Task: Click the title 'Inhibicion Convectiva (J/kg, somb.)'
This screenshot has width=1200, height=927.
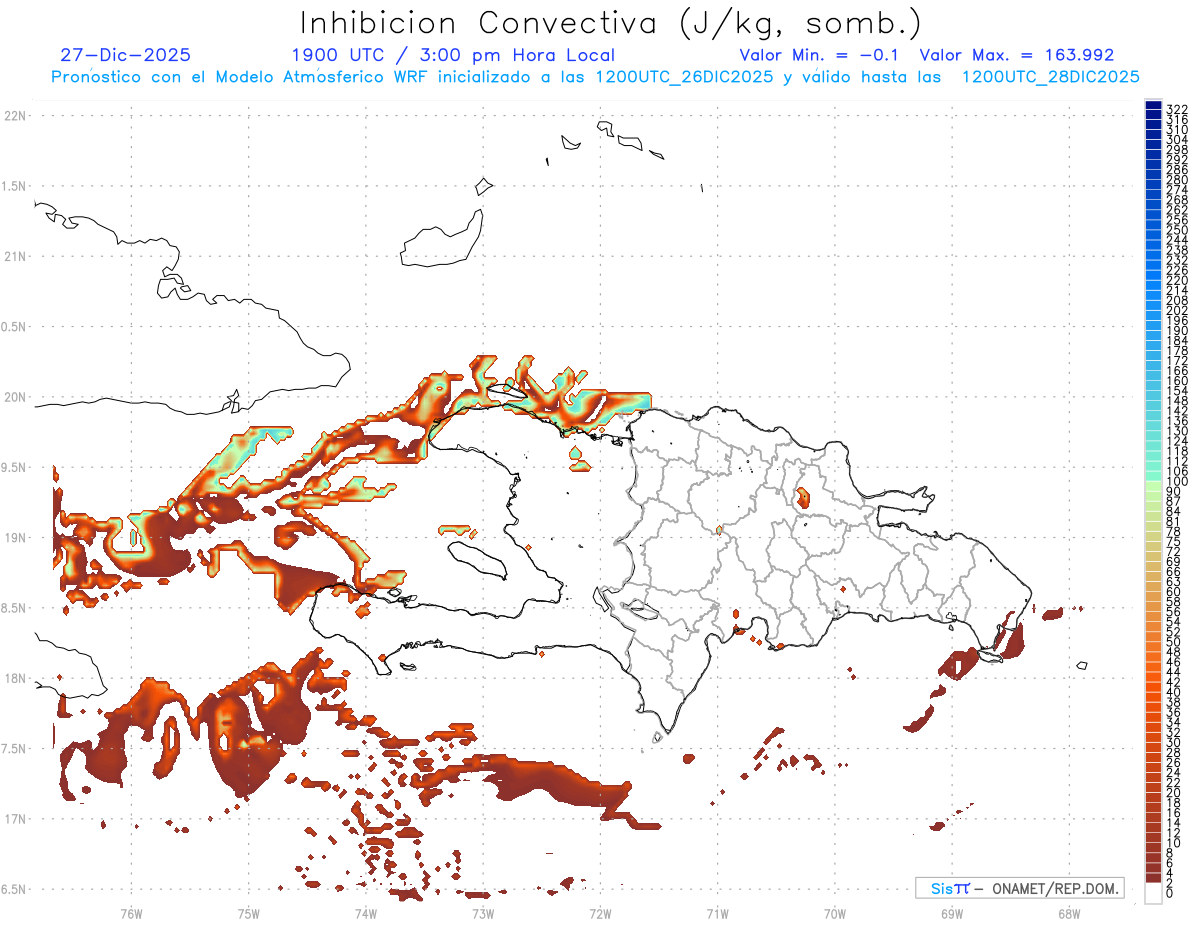Action: tap(611, 23)
